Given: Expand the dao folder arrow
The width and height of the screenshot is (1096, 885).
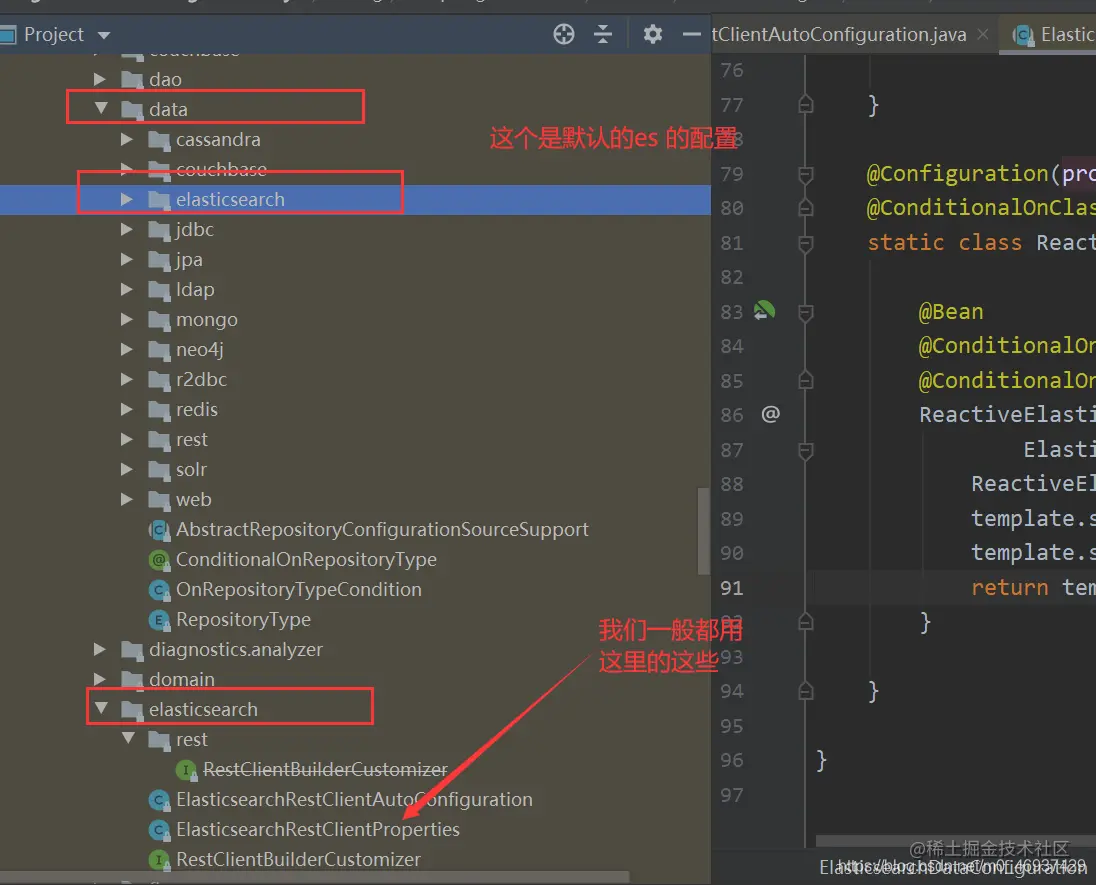Looking at the screenshot, I should pyautogui.click(x=100, y=79).
